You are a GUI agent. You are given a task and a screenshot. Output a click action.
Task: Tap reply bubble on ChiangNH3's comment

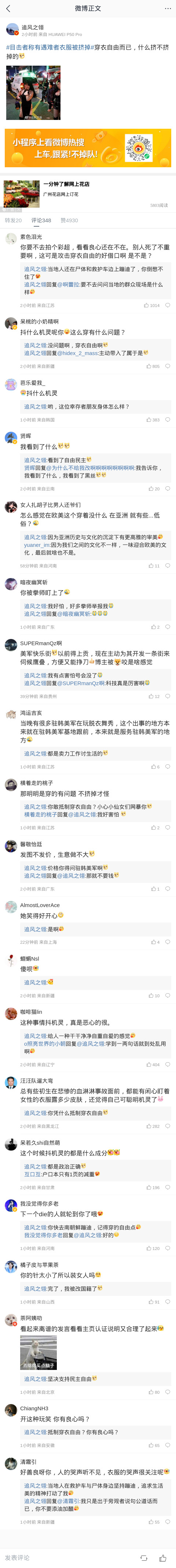[x=168, y=1445]
